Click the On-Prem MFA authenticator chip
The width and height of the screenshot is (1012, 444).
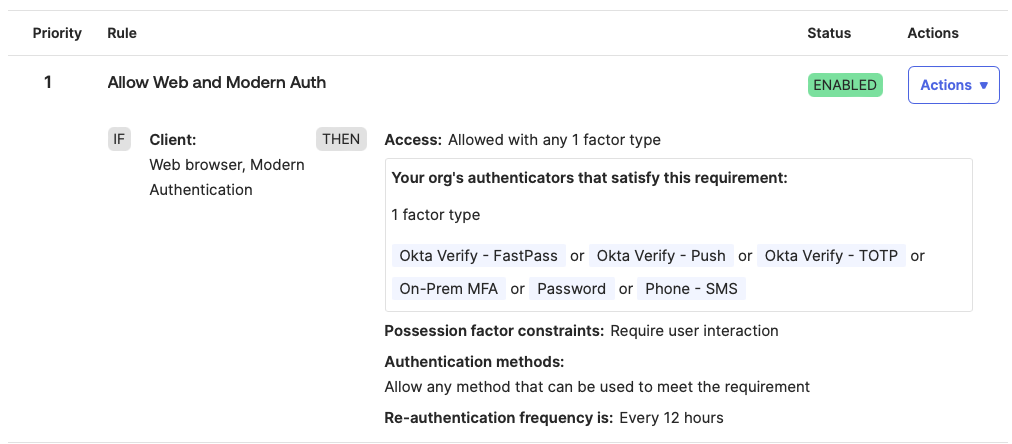tap(447, 289)
